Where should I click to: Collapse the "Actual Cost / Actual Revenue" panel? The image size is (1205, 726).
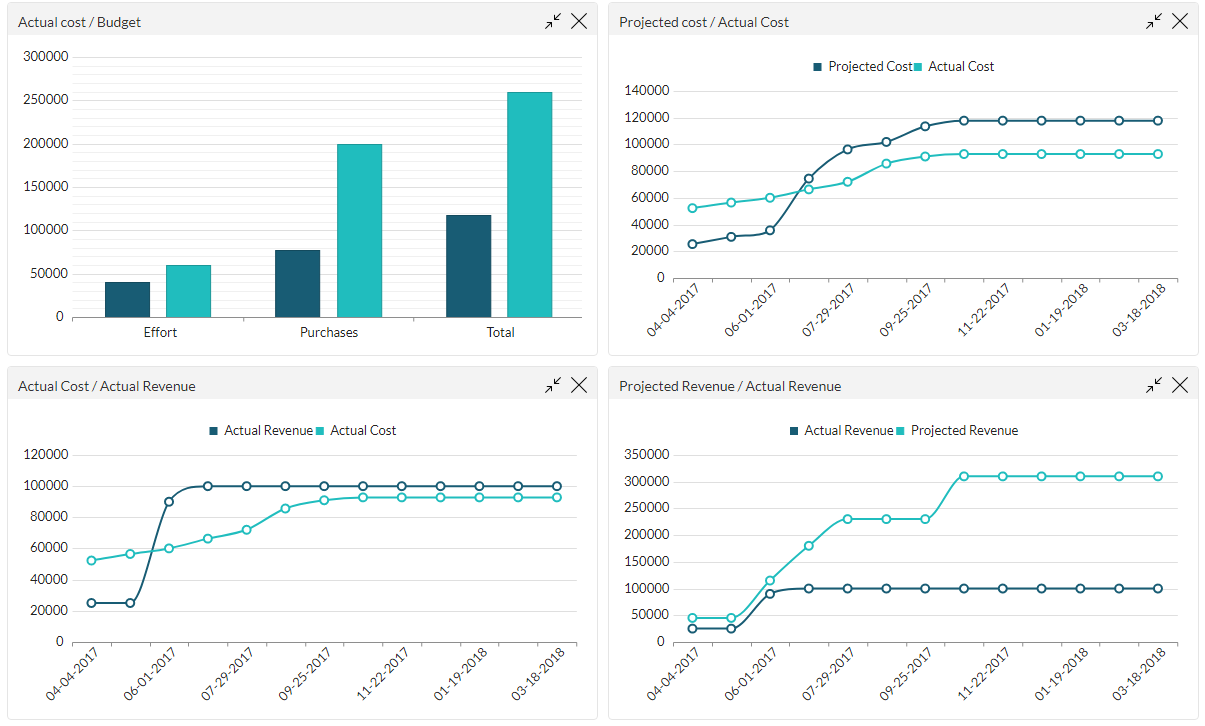point(553,384)
